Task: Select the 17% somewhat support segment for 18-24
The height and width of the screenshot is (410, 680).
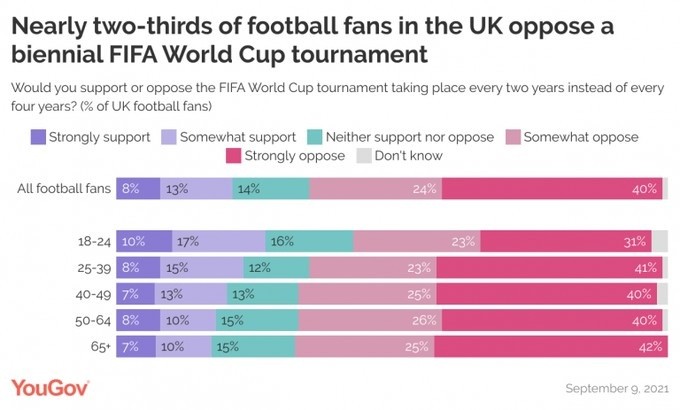Action: pyautogui.click(x=219, y=241)
